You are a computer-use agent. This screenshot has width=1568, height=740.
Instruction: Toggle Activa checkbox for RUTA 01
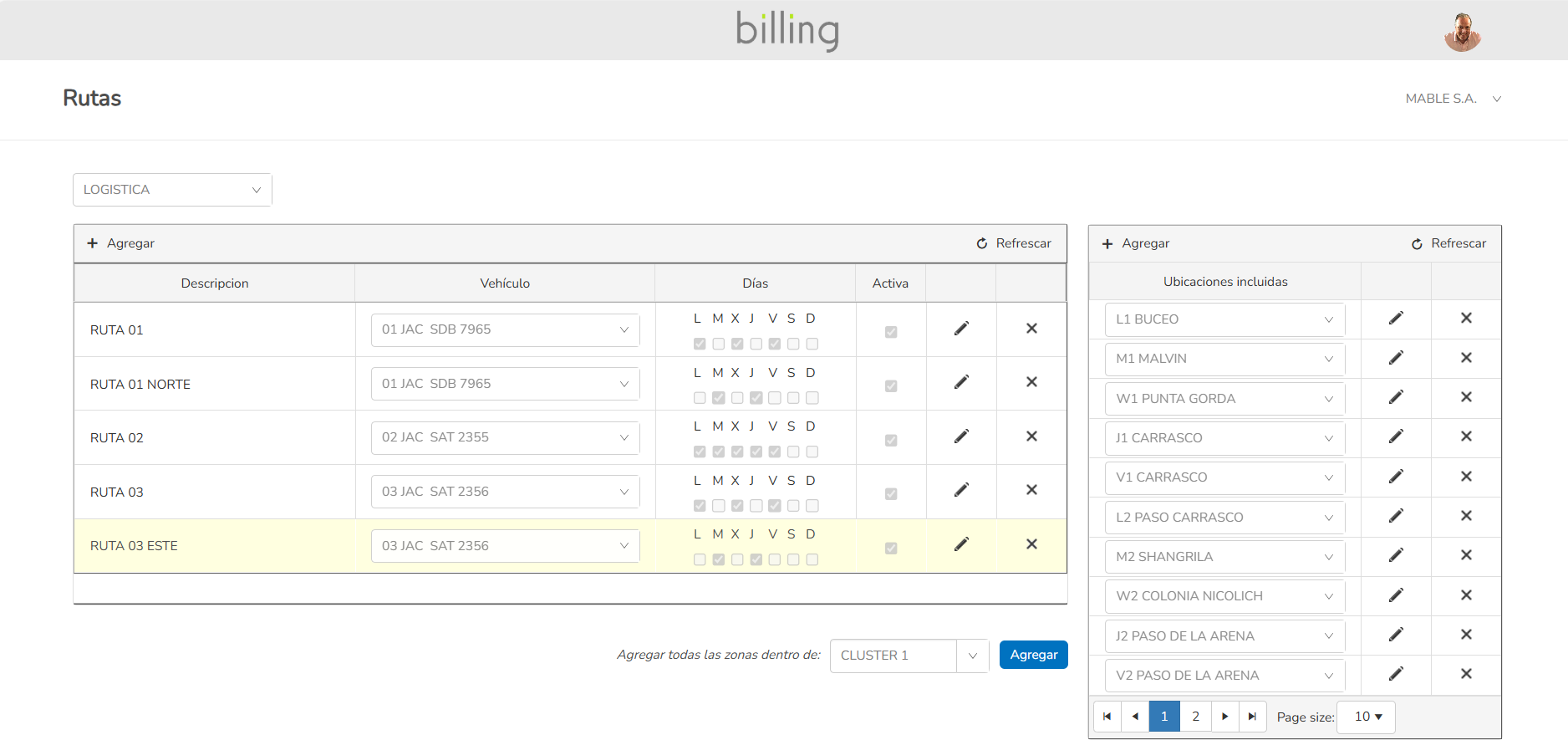(x=891, y=332)
